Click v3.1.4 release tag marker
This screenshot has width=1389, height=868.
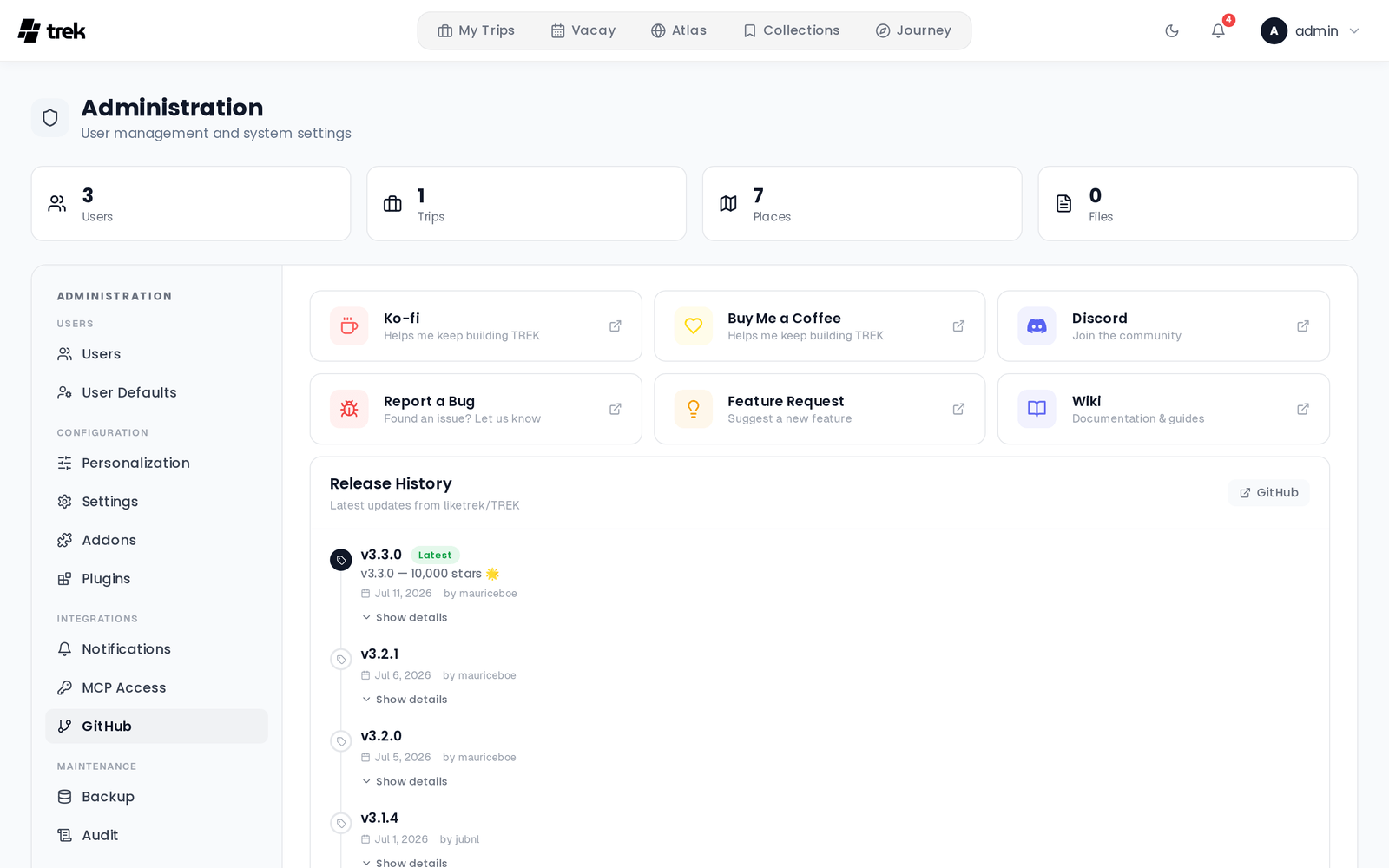click(341, 824)
